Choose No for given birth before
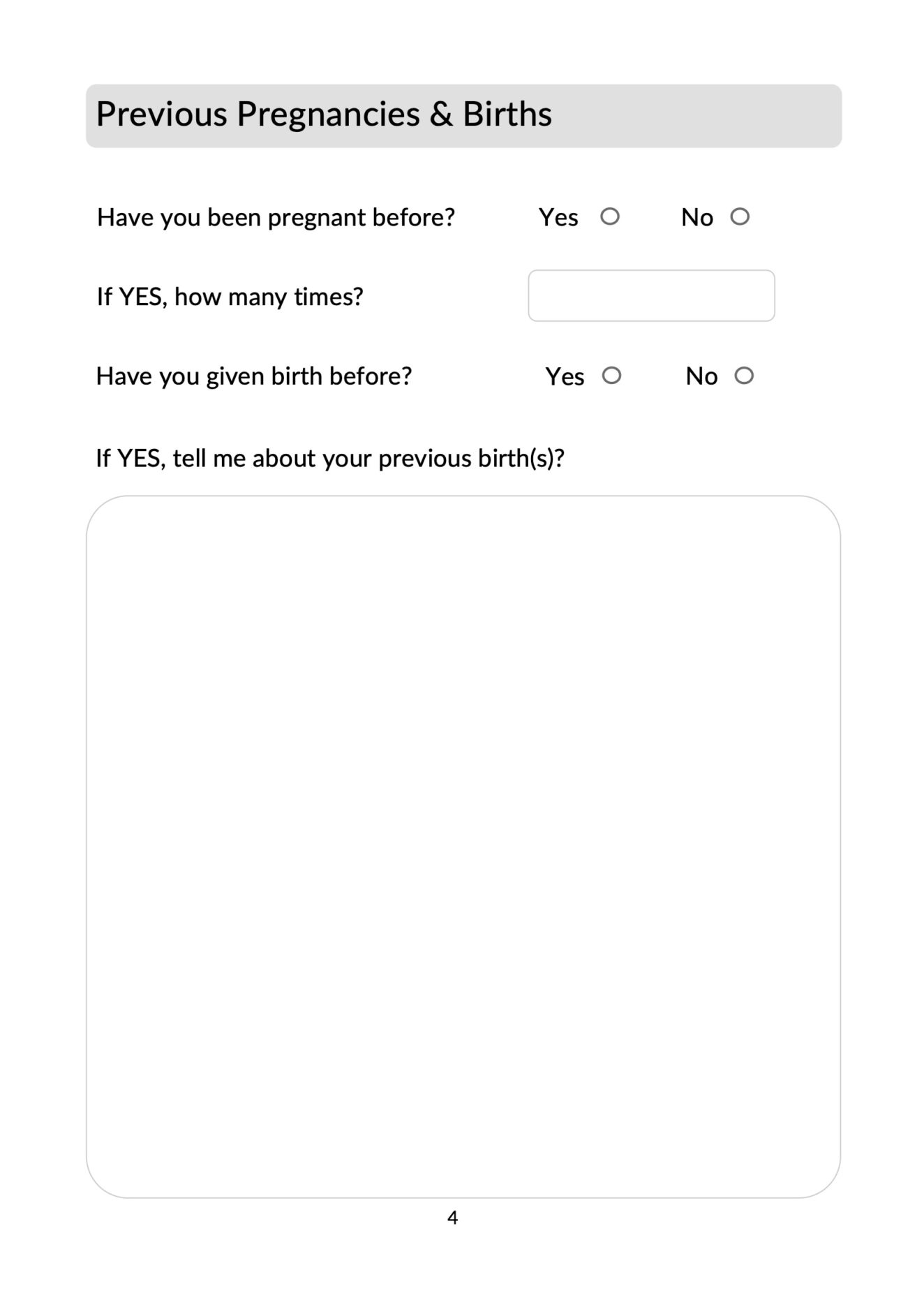Image resolution: width=924 pixels, height=1307 pixels. coord(744,376)
